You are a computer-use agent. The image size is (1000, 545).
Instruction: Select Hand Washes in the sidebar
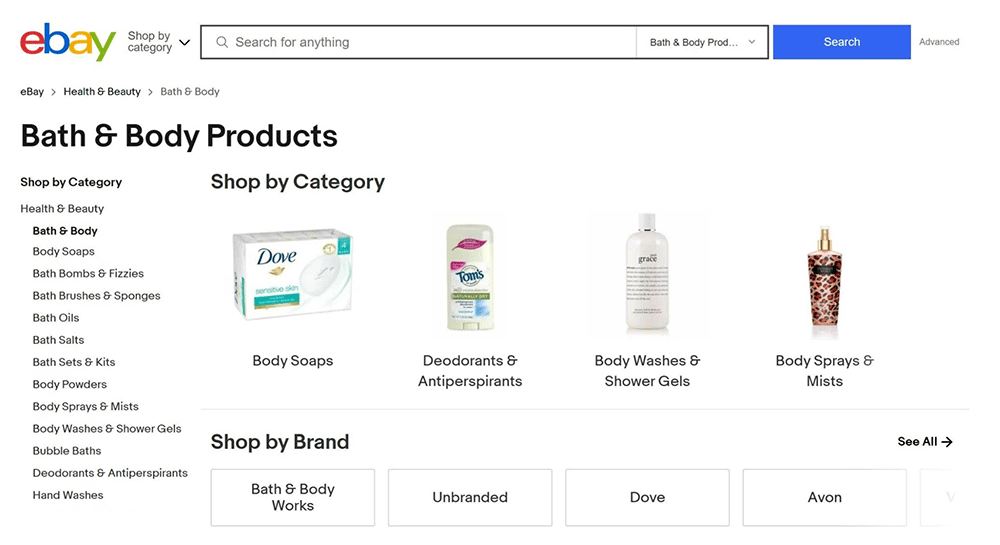click(x=68, y=495)
